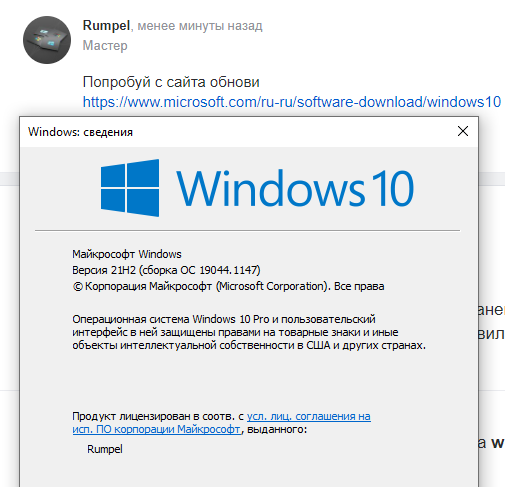Click the Windows: сведения title bar text

pos(80,132)
